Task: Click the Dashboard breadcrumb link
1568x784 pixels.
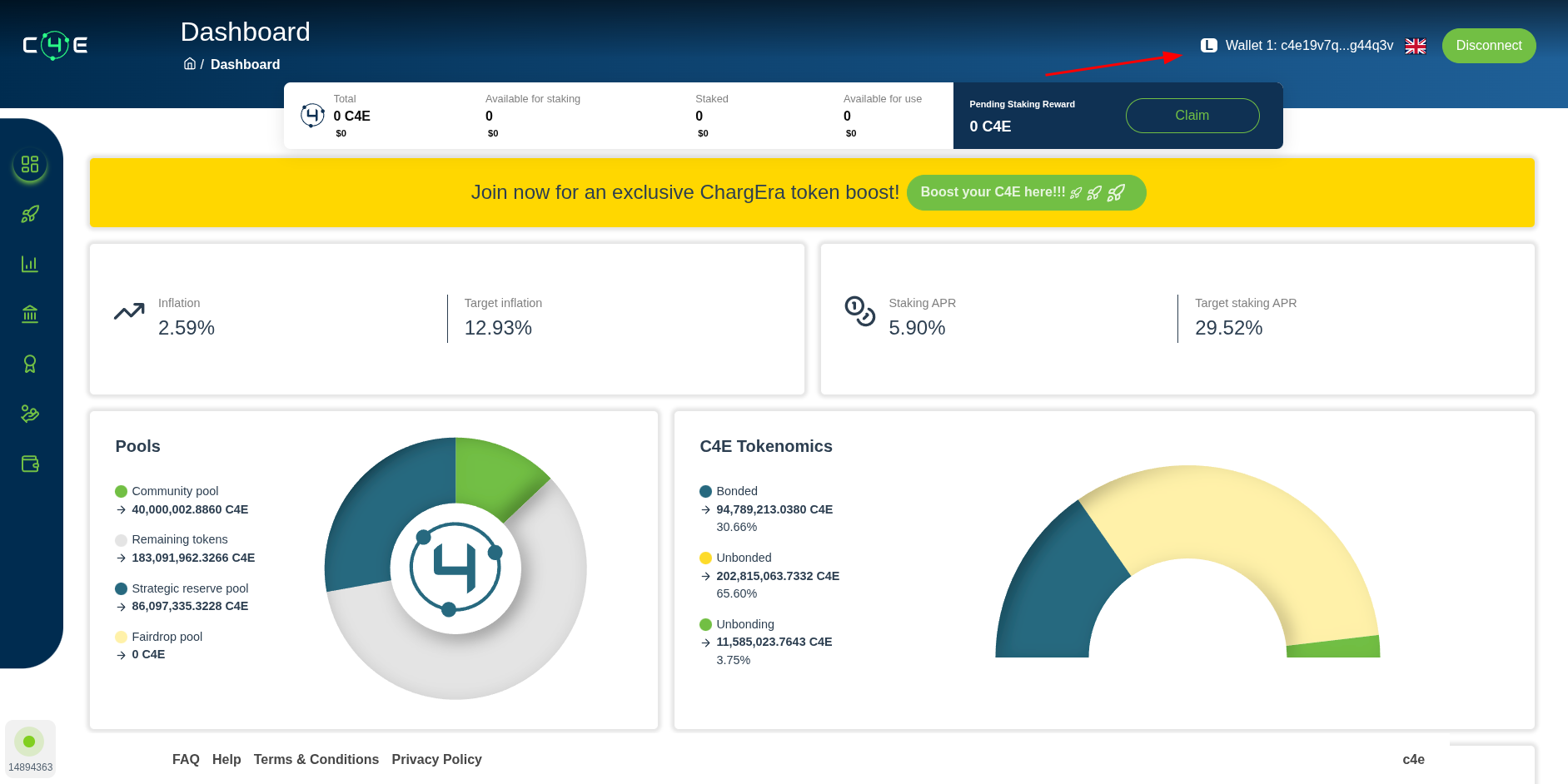Action: [245, 64]
